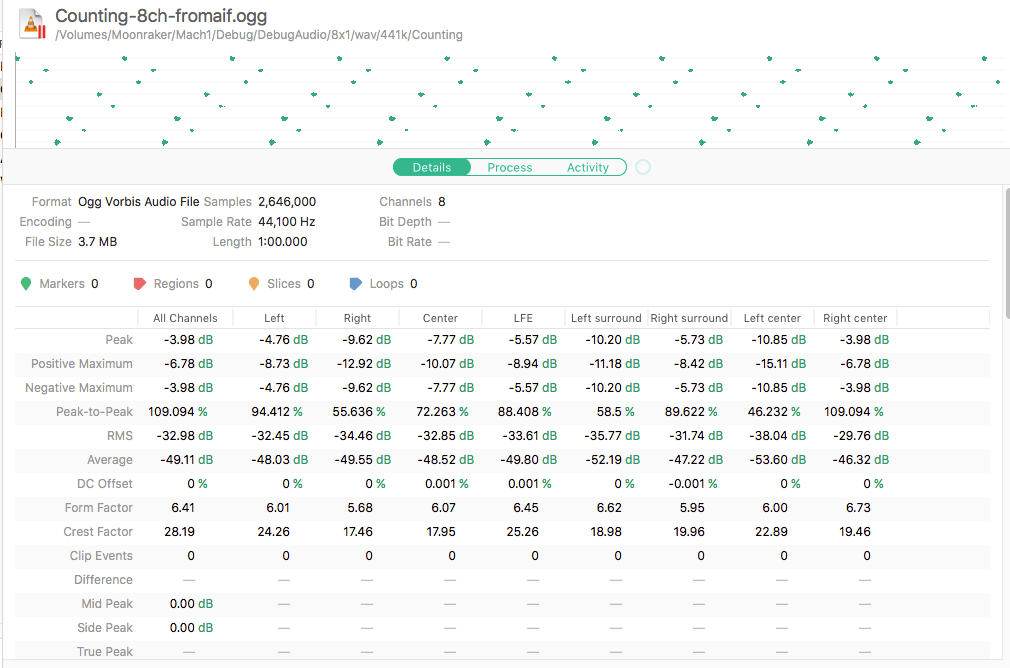Click the "Clip Events" row label
1010x668 pixels.
click(x=101, y=556)
